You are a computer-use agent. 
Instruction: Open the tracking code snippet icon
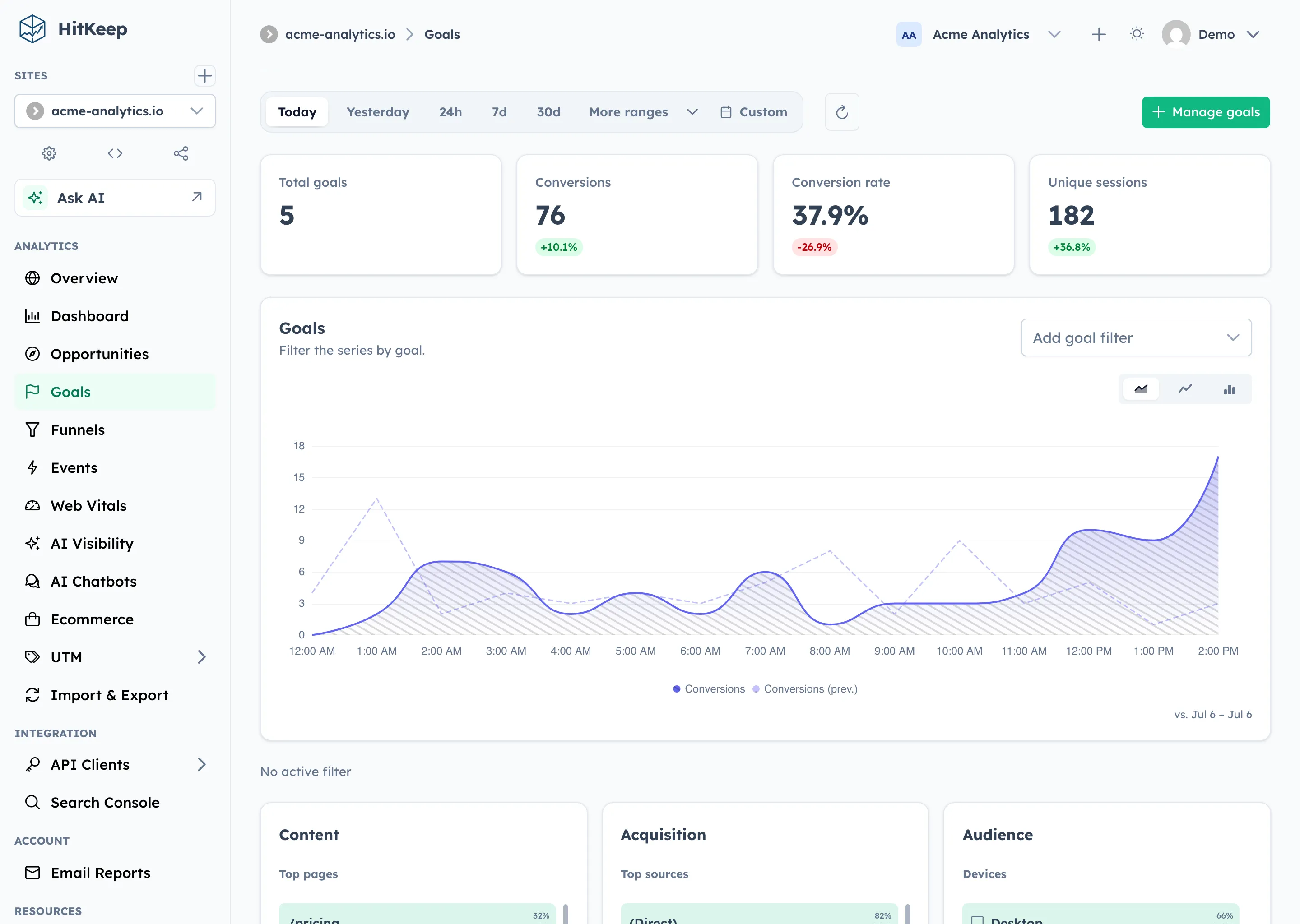[x=115, y=153]
